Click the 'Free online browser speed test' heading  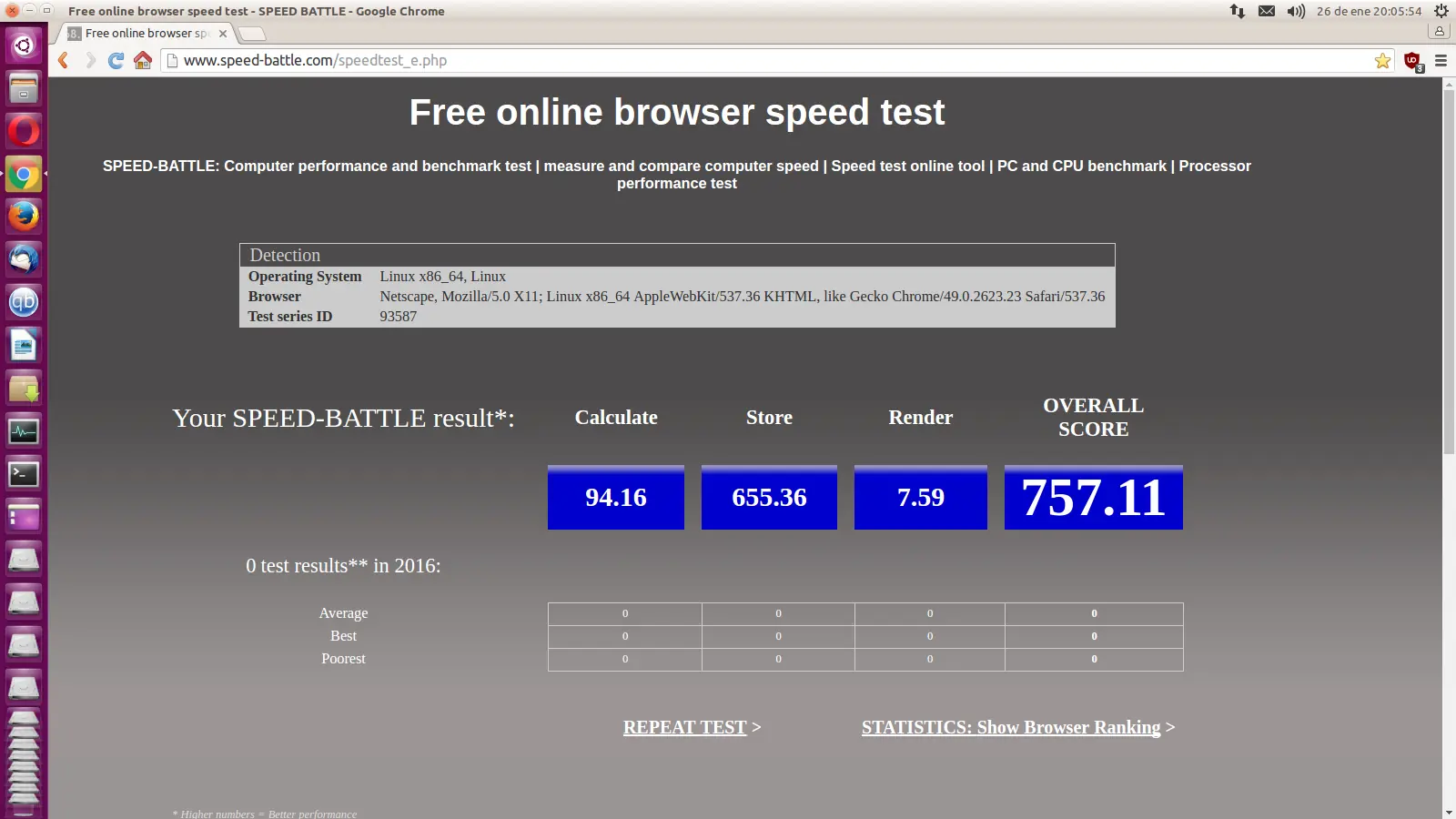[x=677, y=113]
